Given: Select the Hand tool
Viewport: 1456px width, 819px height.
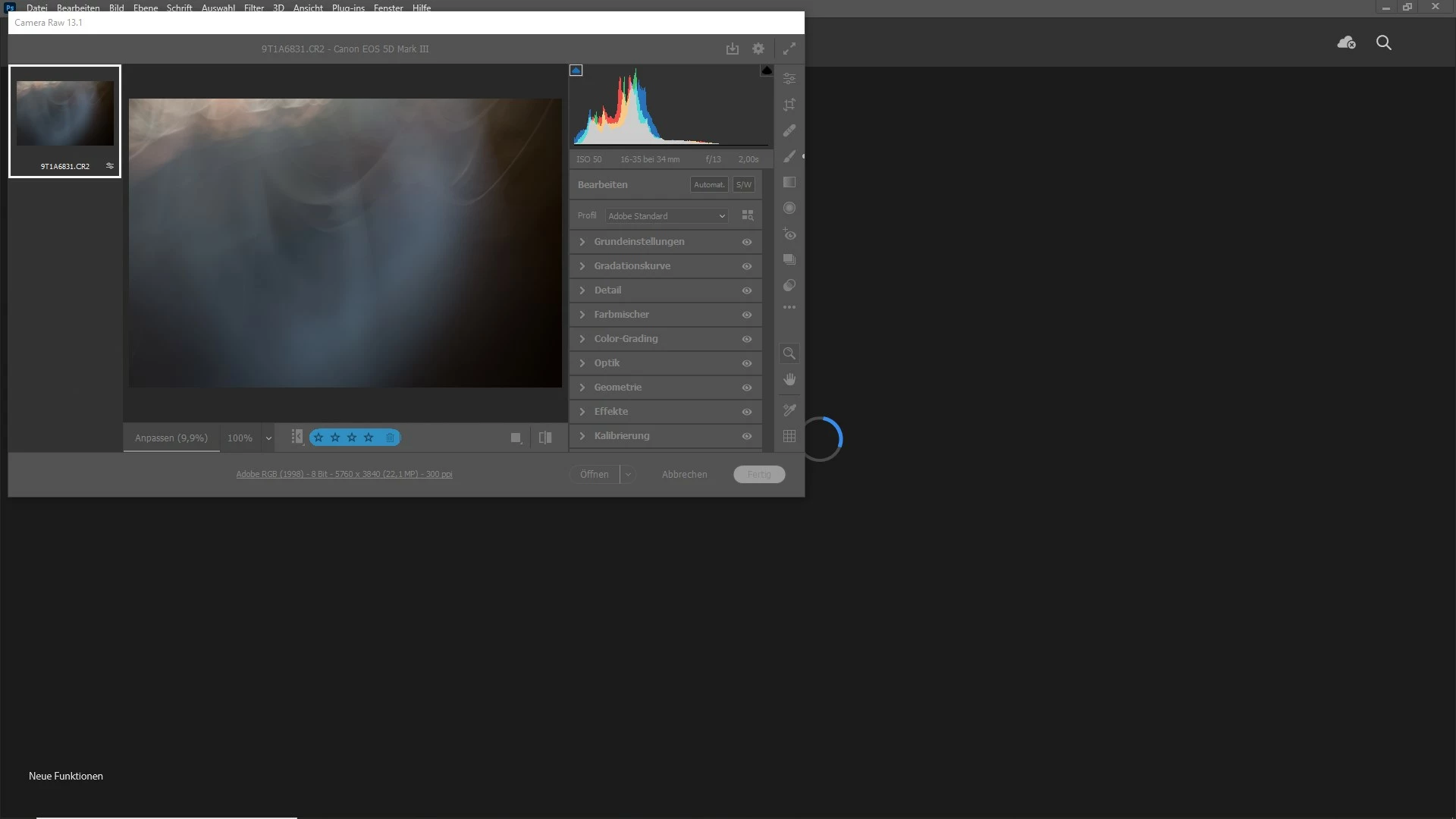Looking at the screenshot, I should click(x=789, y=379).
